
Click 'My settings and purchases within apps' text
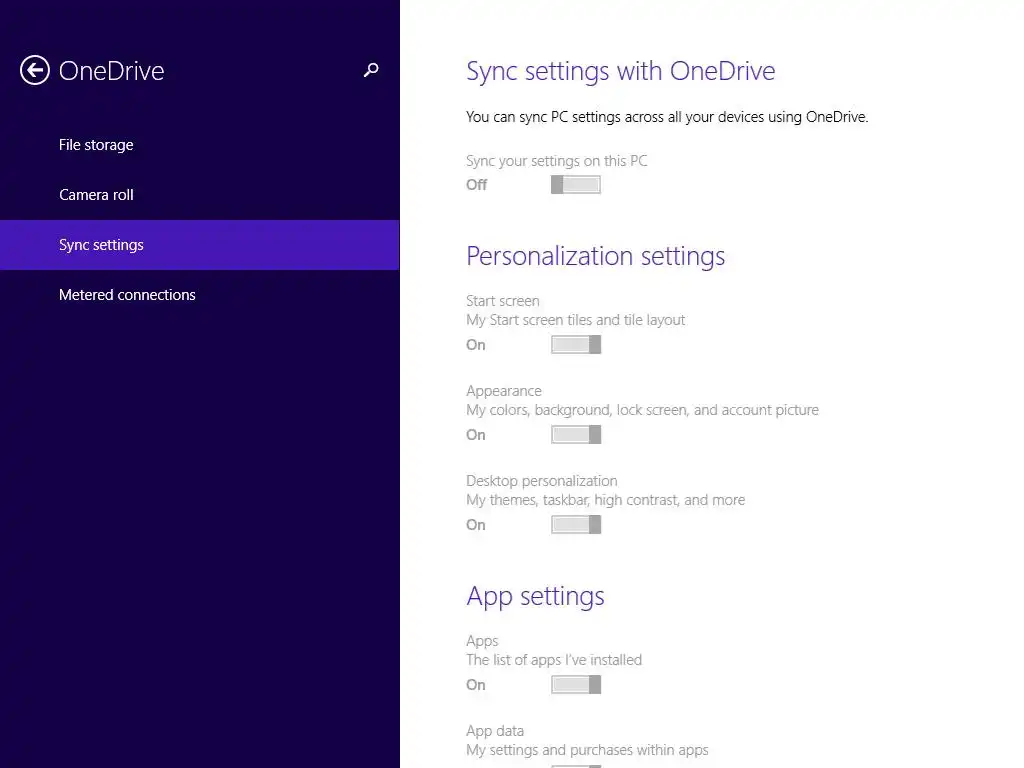tap(587, 750)
